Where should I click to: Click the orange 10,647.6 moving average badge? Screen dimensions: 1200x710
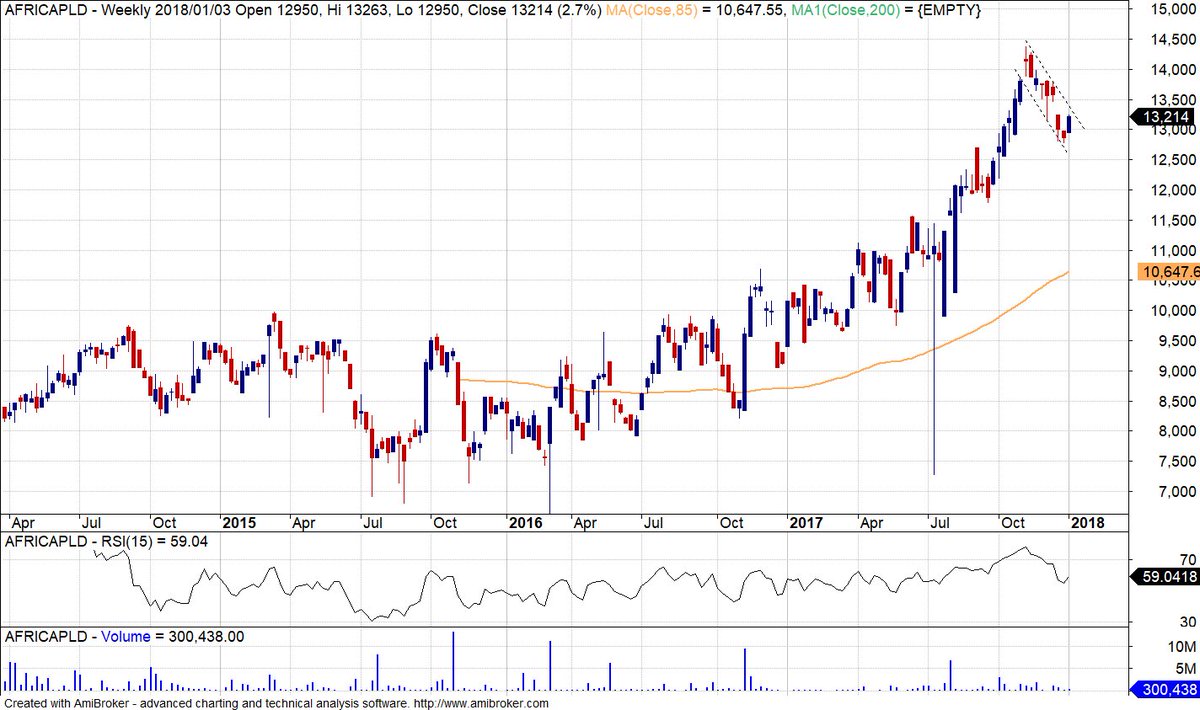pyautogui.click(x=1168, y=271)
